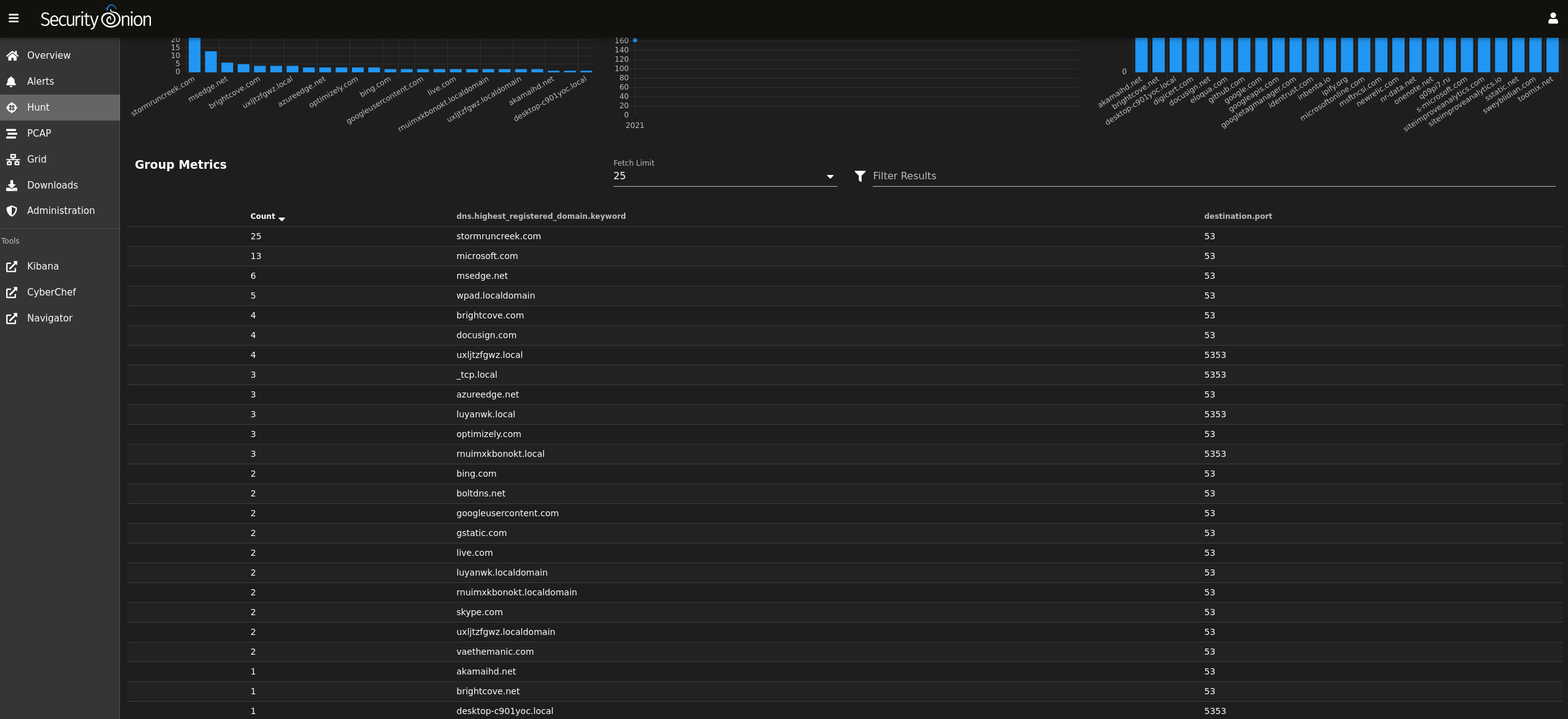The height and width of the screenshot is (719, 1568).
Task: Sort by destination.port column
Action: [x=1238, y=216]
